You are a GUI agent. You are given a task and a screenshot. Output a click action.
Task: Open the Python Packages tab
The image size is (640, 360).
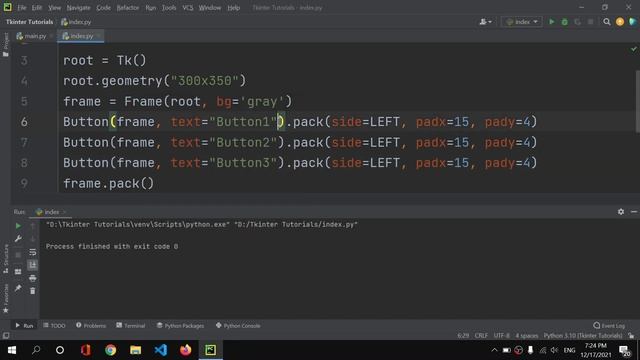click(x=180, y=325)
